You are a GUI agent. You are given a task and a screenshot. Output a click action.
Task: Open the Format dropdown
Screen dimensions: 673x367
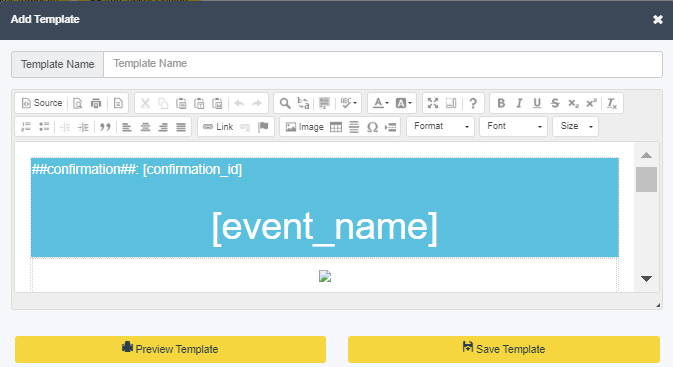440,126
